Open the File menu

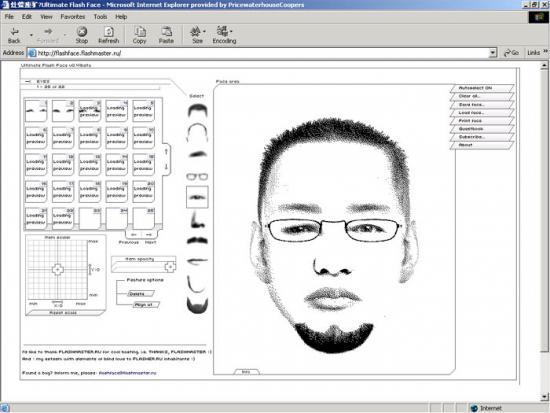(9, 16)
